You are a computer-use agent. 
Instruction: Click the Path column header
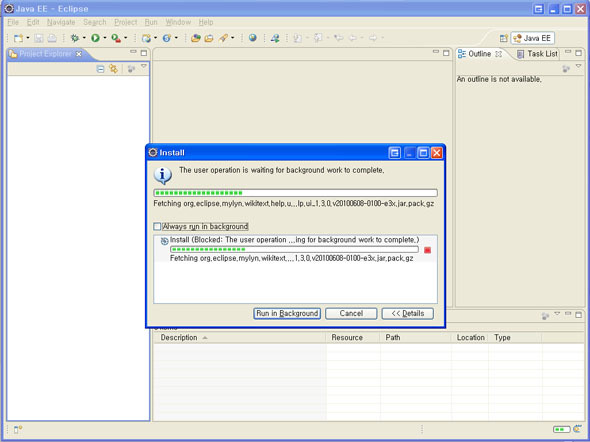tap(415, 337)
